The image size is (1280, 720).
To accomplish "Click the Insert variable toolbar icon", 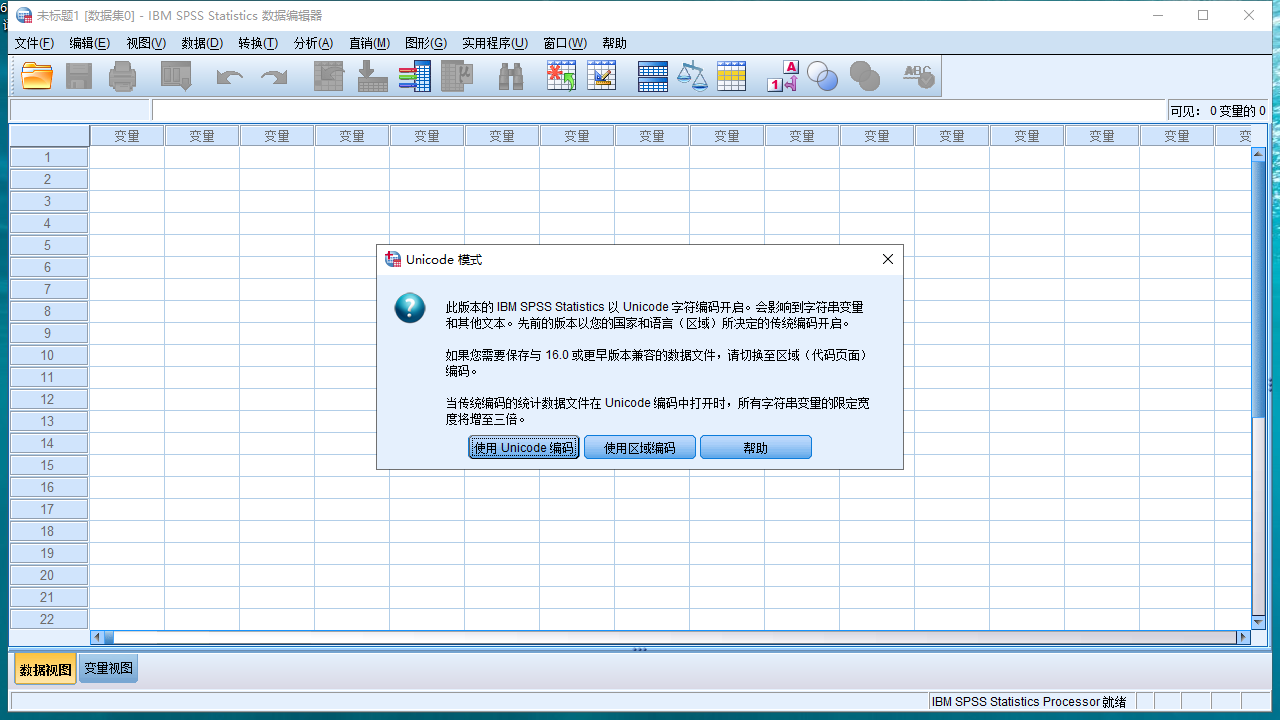I will 601,76.
